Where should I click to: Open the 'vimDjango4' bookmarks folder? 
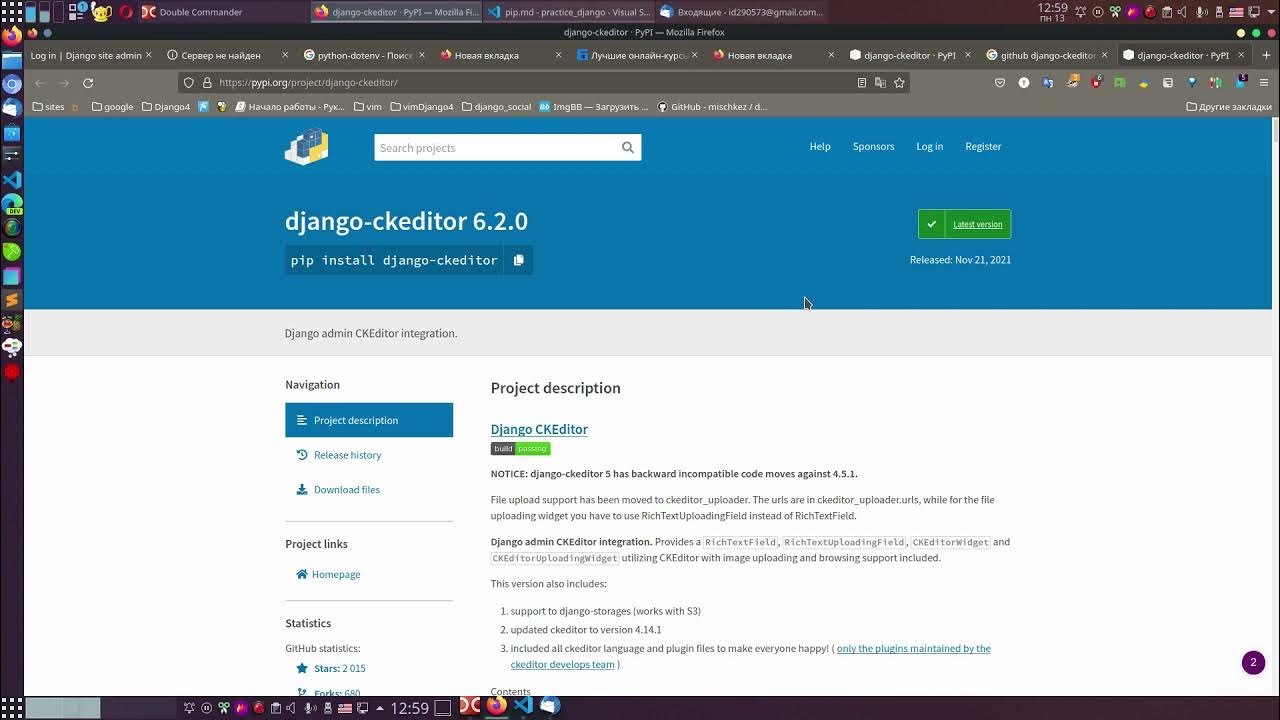tap(421, 106)
